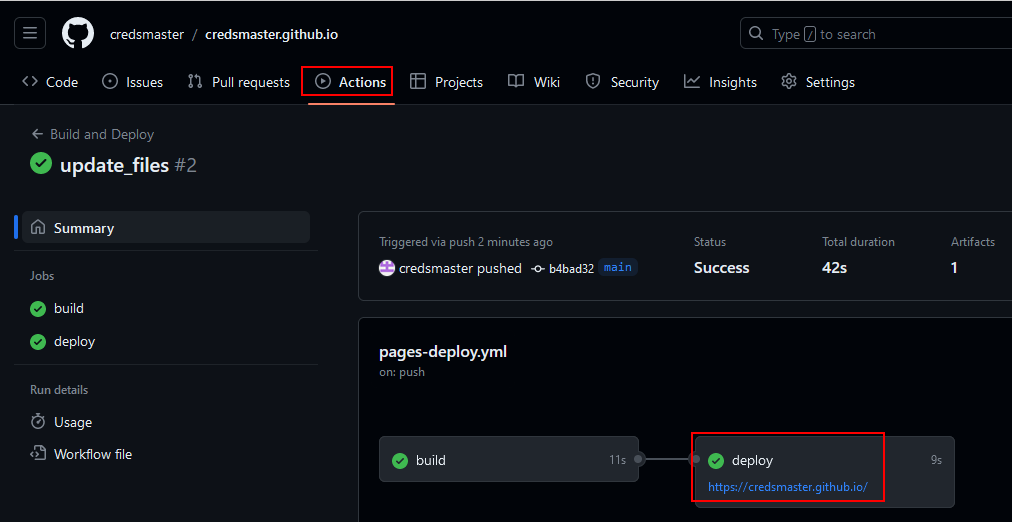Click the artifacts count 1
The width and height of the screenshot is (1012, 522).
click(954, 268)
